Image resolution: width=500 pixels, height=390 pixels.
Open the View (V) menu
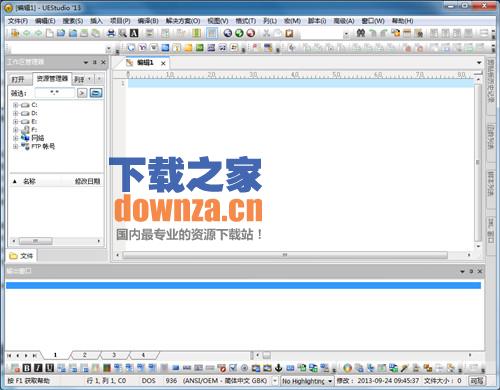coord(218,21)
